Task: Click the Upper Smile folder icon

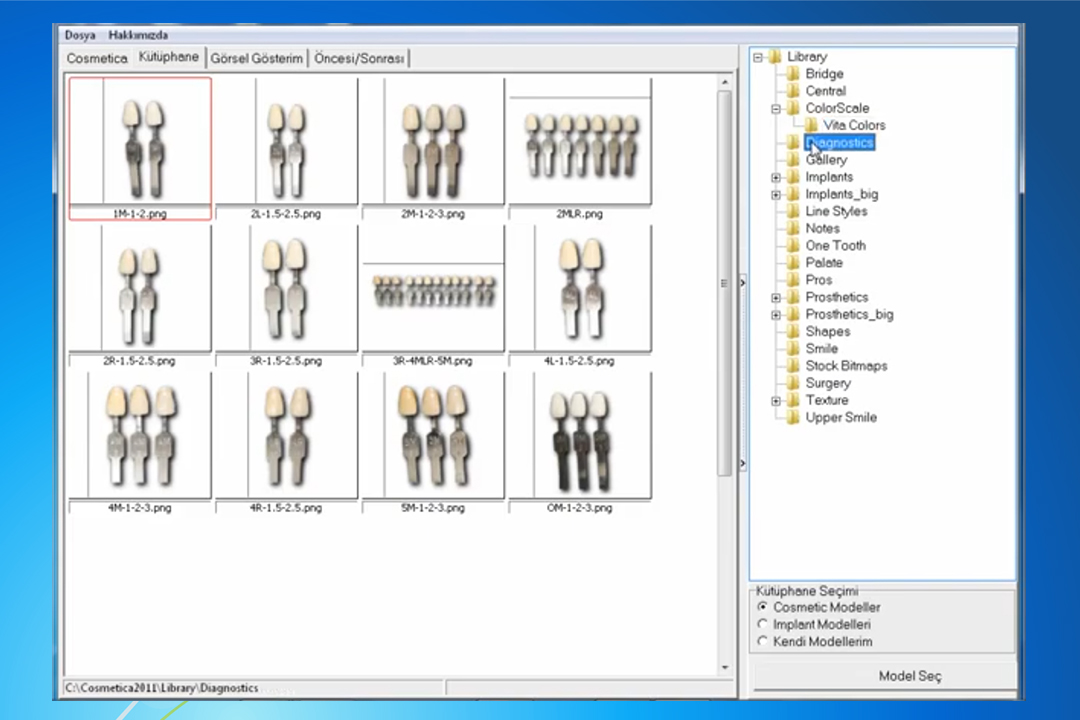Action: (x=793, y=418)
